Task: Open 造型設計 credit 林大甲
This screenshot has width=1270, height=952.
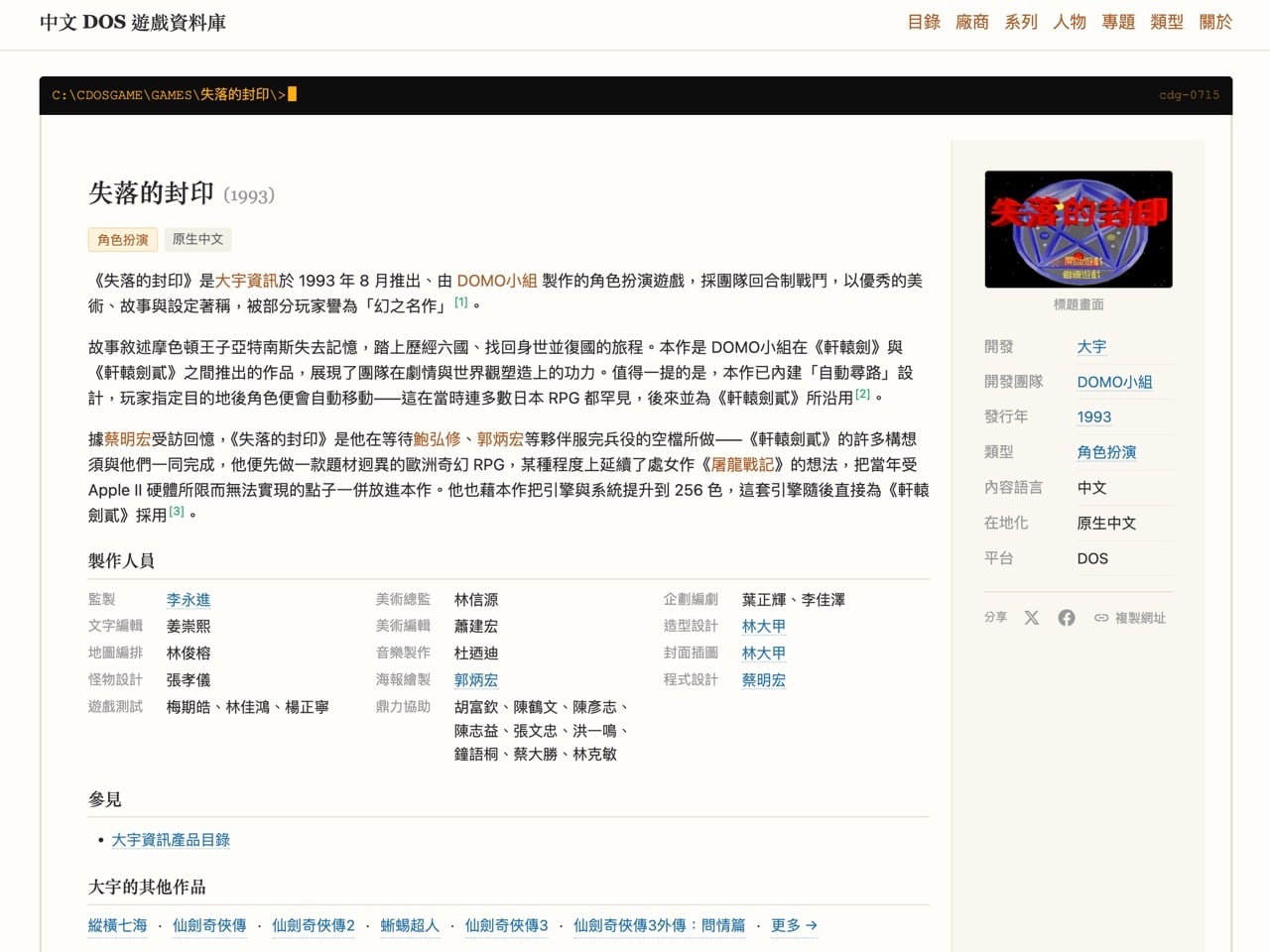Action: 764,627
